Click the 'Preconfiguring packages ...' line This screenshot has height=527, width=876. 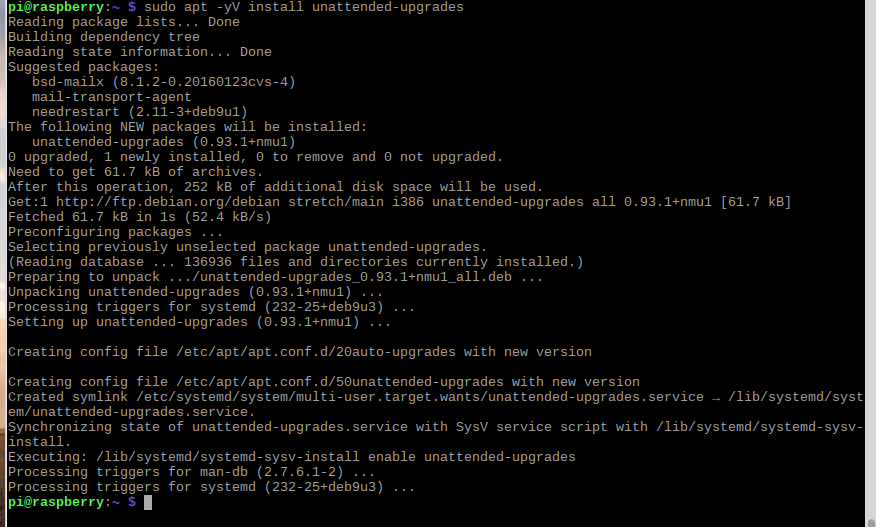pyautogui.click(x=116, y=232)
